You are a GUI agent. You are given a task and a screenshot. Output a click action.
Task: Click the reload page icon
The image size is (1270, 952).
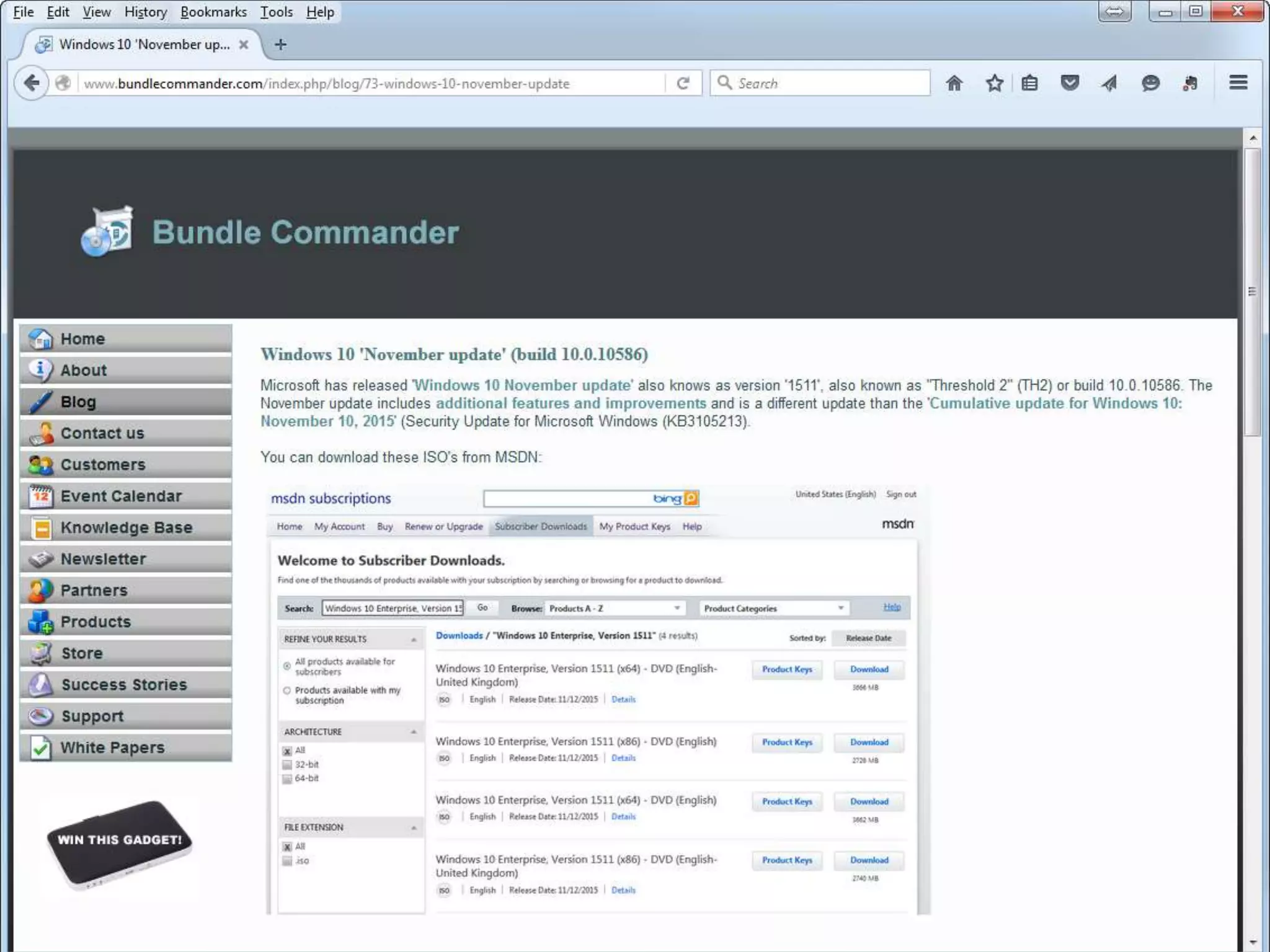683,84
